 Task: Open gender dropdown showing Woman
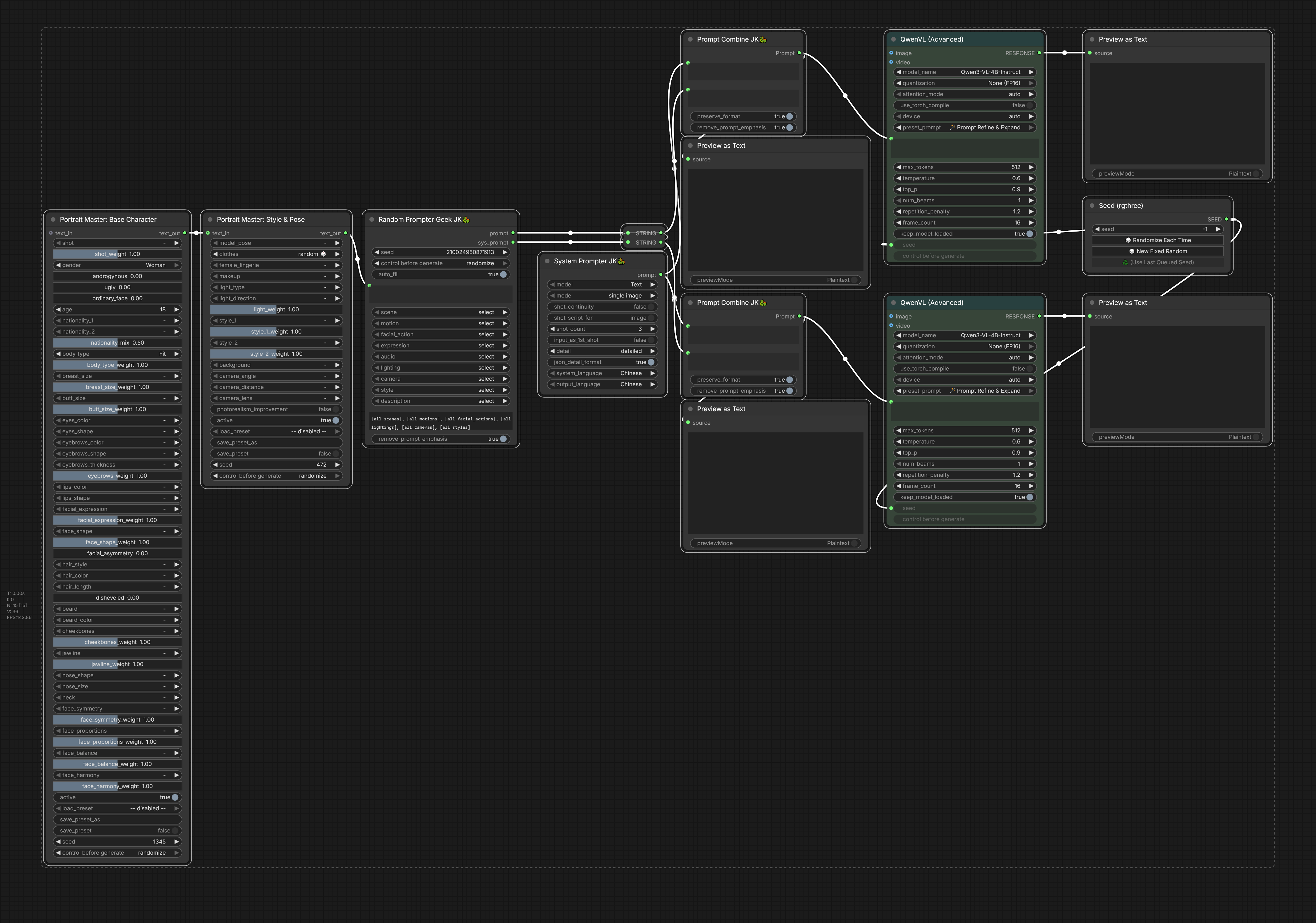(118, 265)
